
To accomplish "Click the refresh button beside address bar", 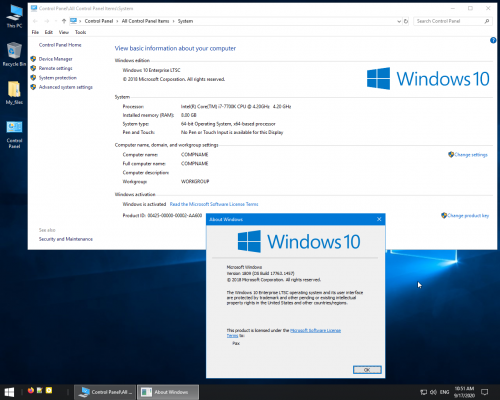I will (x=406, y=21).
